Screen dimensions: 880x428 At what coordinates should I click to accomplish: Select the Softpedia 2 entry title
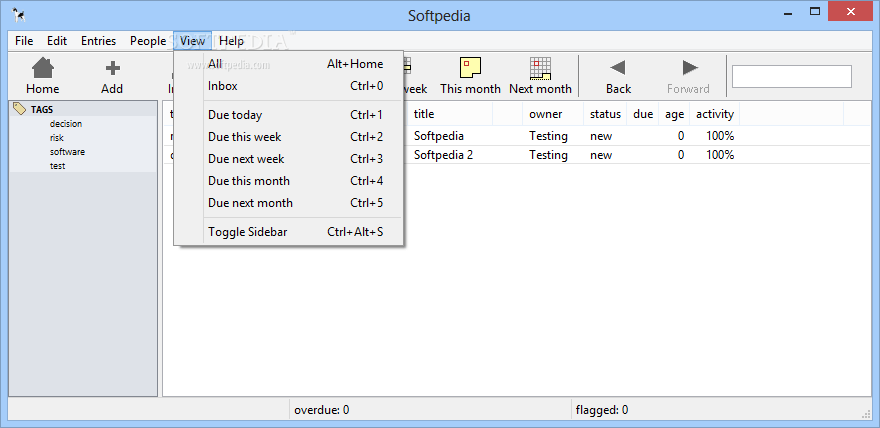443,155
